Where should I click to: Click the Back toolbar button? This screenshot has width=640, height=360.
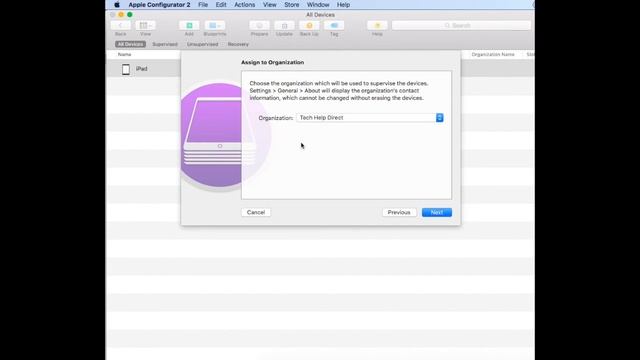(120, 25)
